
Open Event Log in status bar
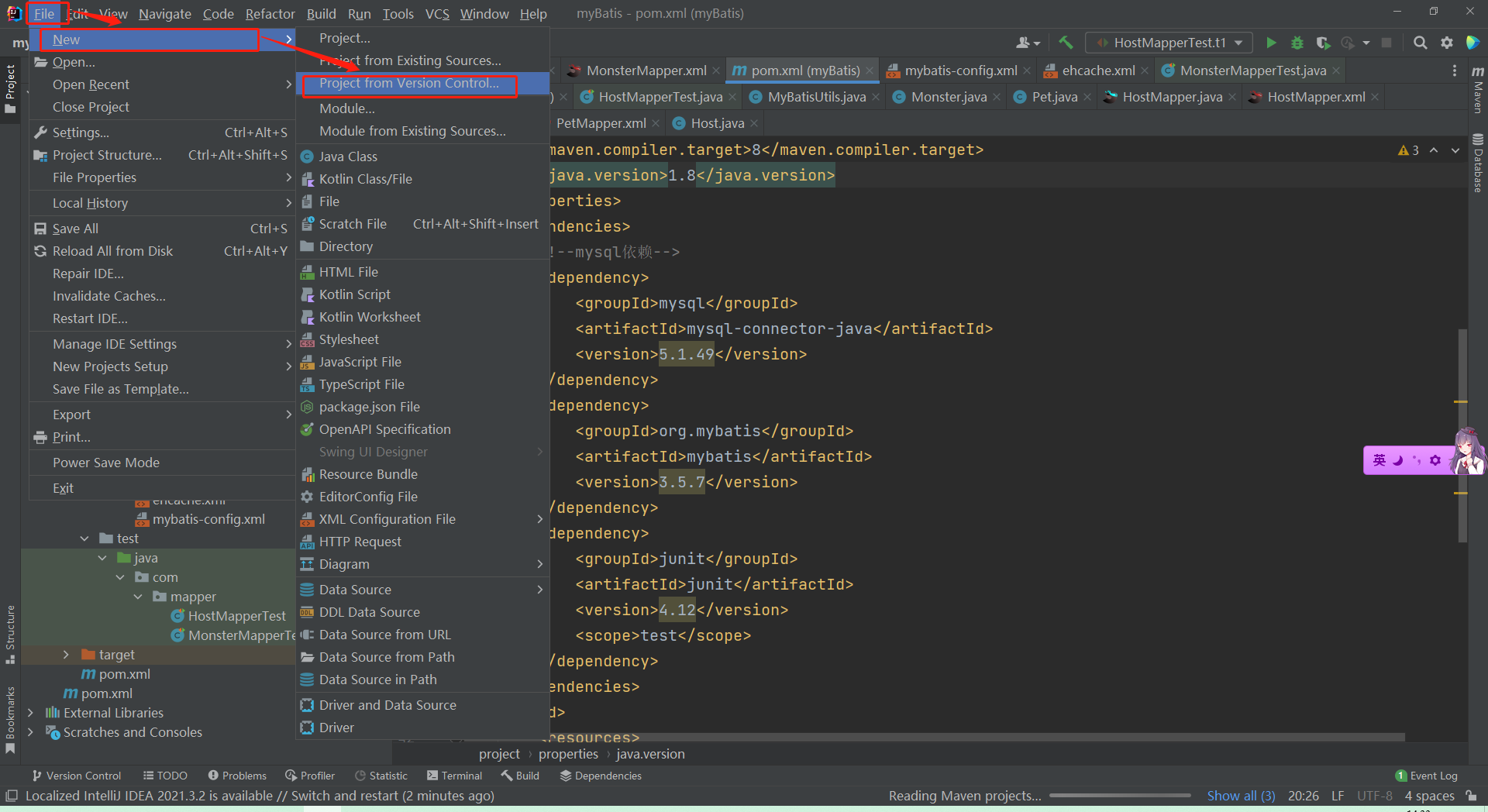click(1426, 776)
